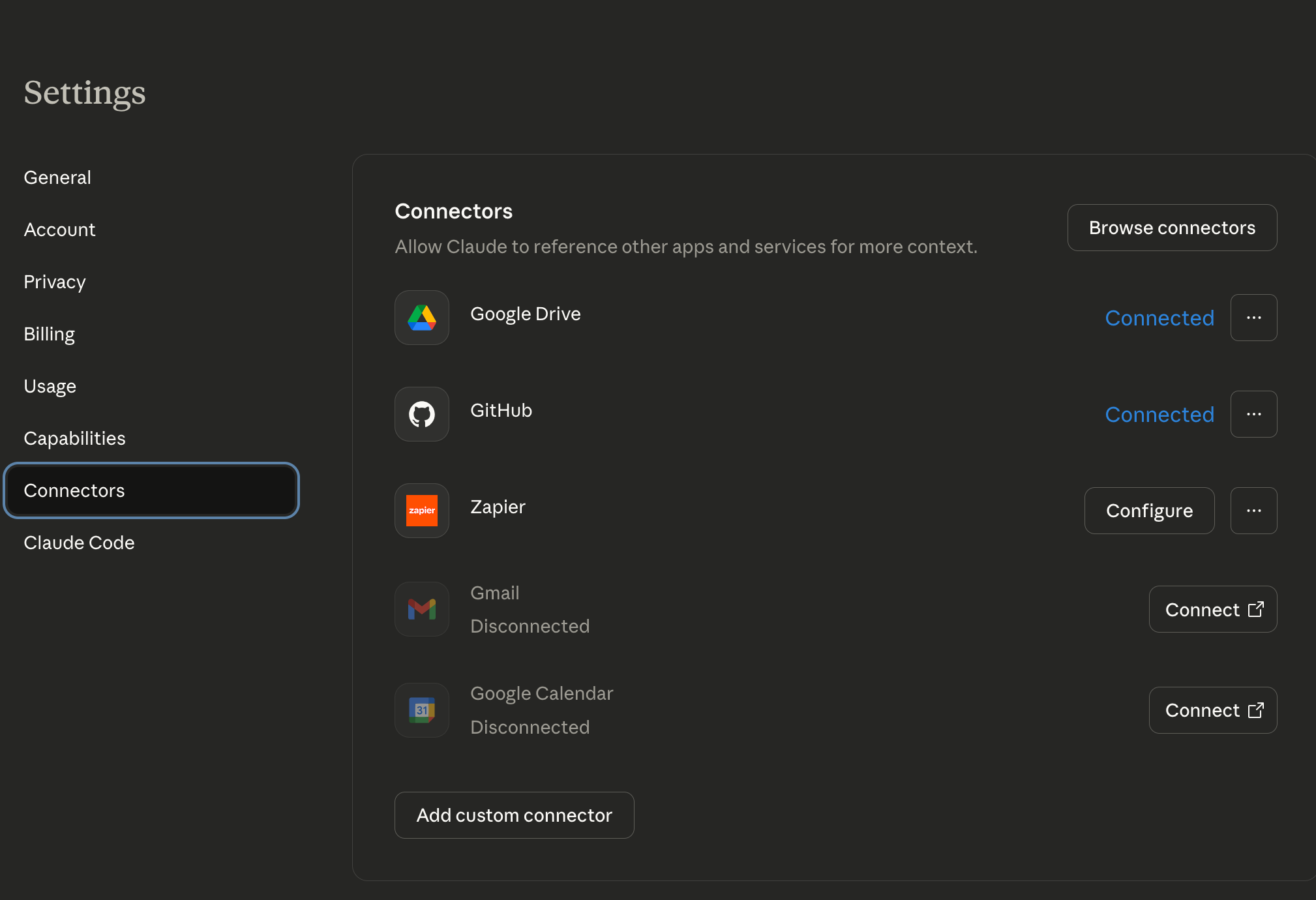The image size is (1316, 900).
Task: Open the Account settings section
Action: 59,230
